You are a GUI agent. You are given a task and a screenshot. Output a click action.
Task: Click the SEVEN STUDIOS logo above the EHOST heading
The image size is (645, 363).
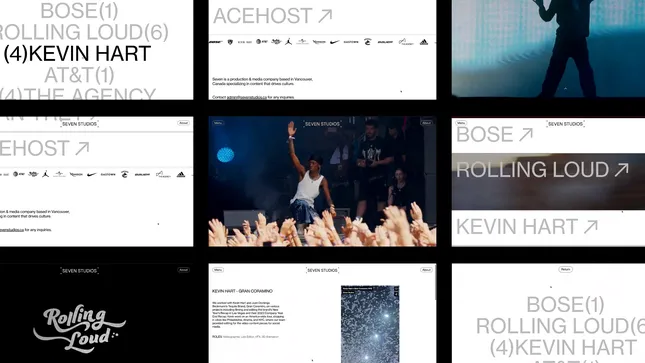(79, 124)
